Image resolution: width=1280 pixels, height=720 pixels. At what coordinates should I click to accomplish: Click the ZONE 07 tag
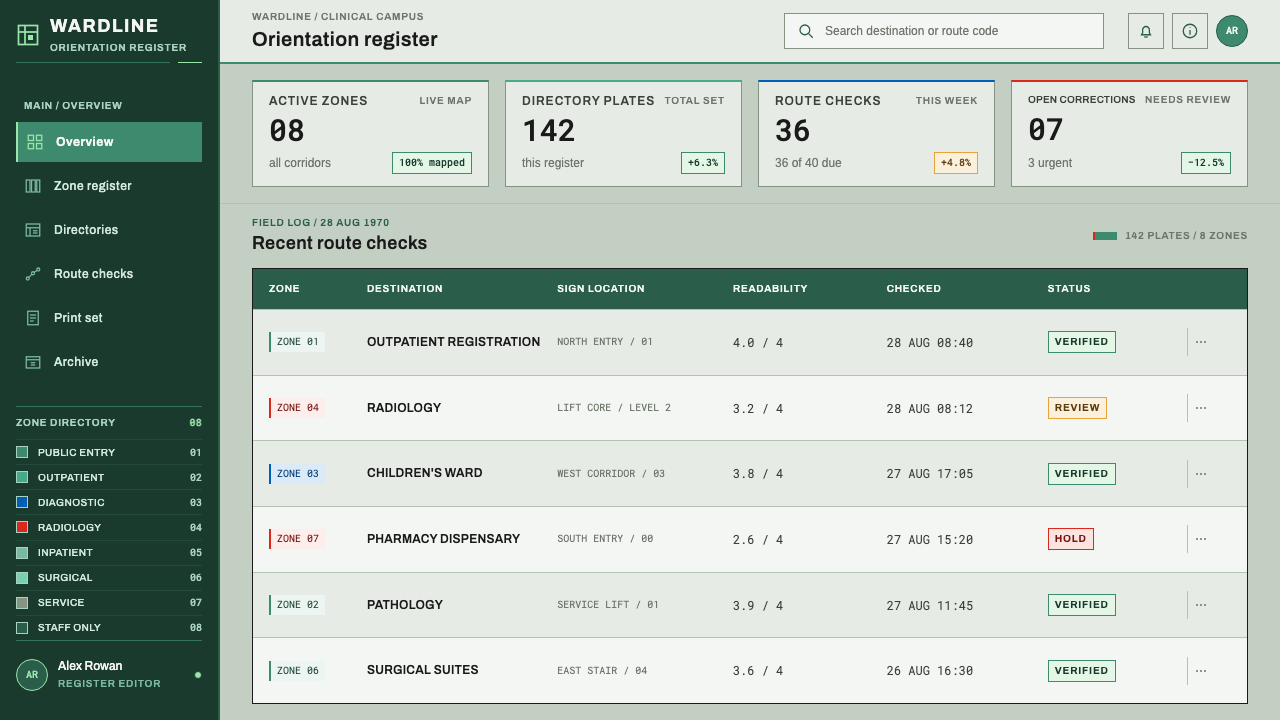point(297,539)
